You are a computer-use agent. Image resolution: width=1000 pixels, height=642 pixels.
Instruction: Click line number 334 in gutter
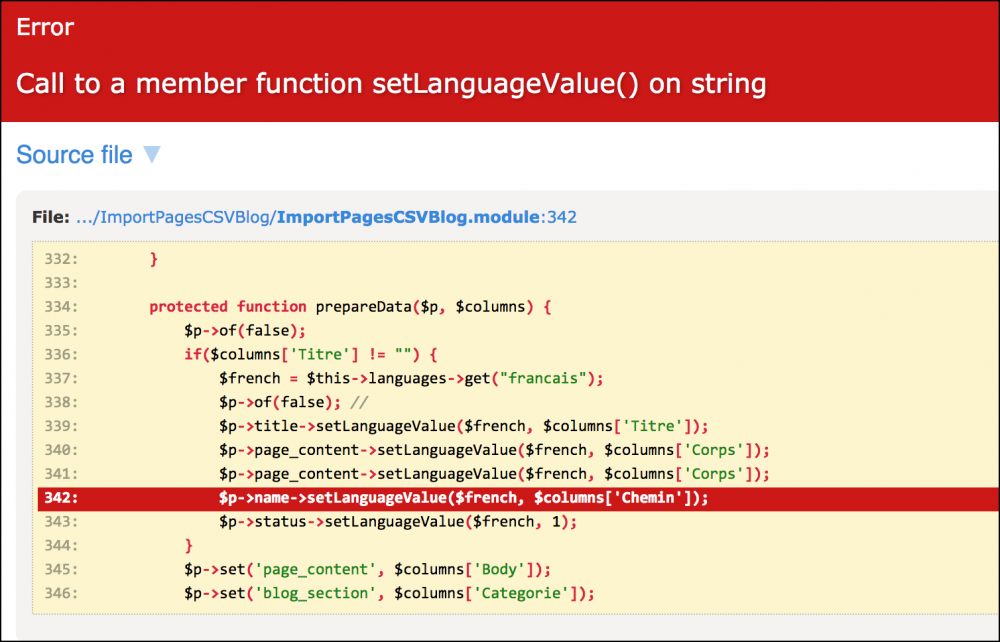point(61,307)
